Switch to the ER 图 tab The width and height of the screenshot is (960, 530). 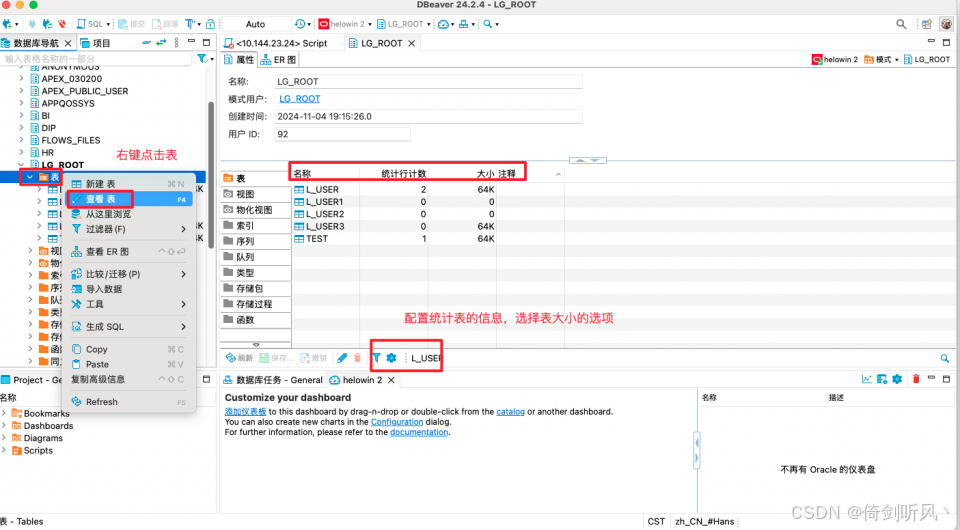(x=278, y=59)
